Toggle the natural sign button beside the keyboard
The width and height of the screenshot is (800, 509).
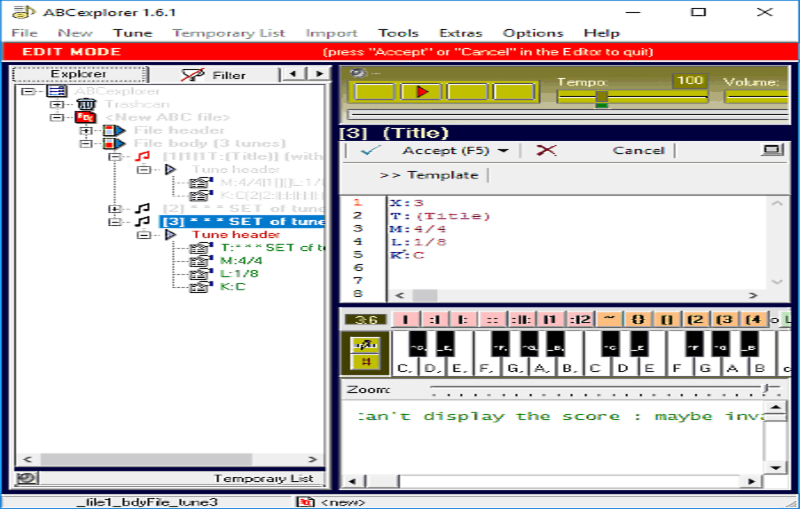pyautogui.click(x=365, y=362)
